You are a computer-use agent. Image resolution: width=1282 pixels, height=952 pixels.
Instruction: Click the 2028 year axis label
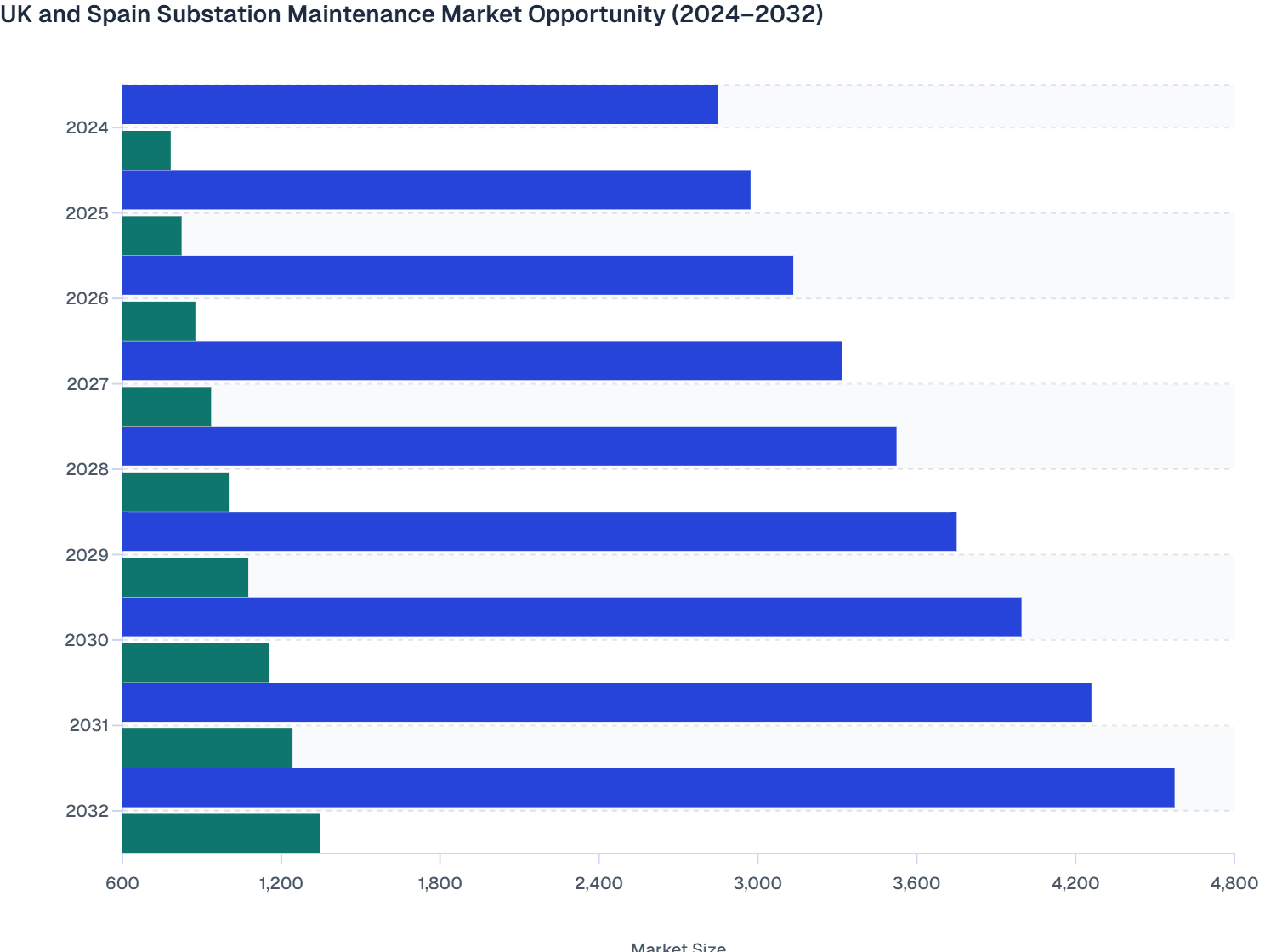pyautogui.click(x=88, y=468)
